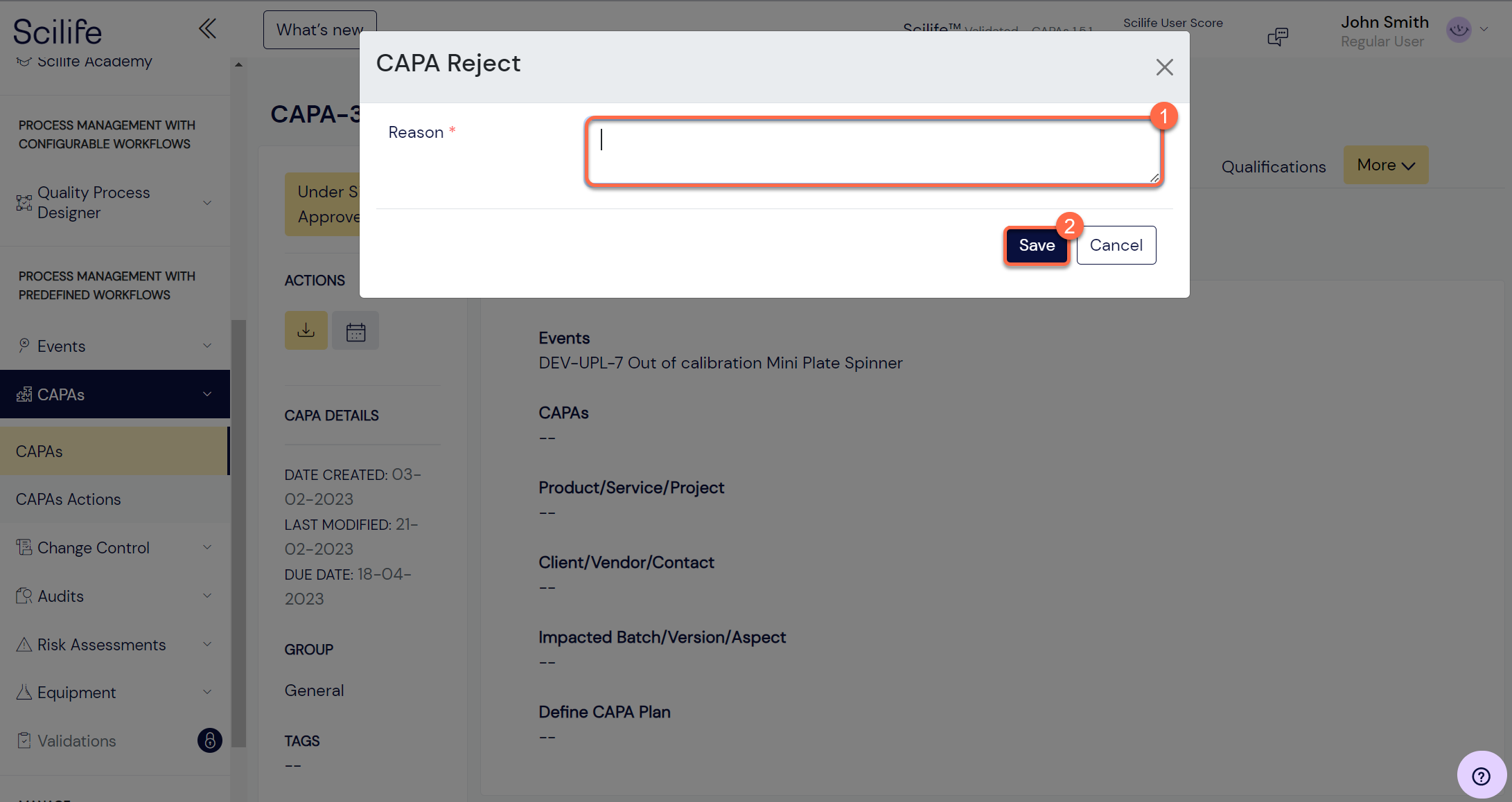Viewport: 1512px width, 802px height.
Task: Open the user account dropdown arrow
Action: point(1484,29)
